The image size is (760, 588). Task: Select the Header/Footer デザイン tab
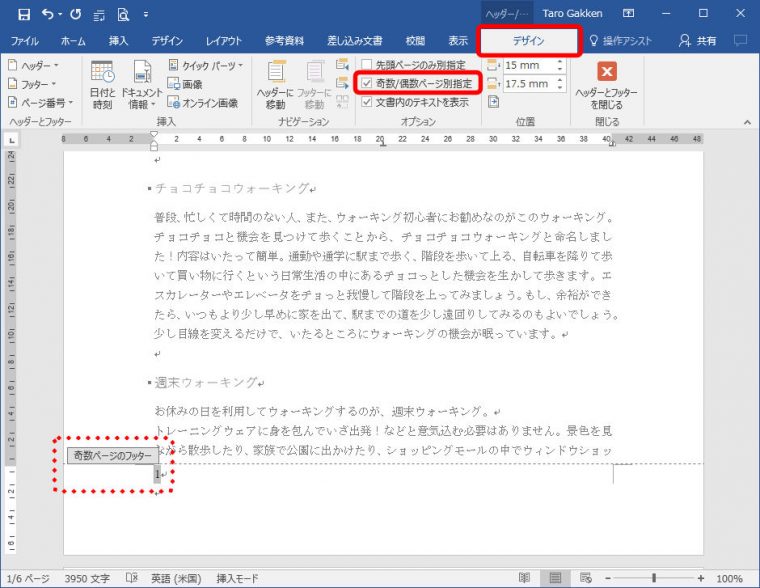(528, 41)
